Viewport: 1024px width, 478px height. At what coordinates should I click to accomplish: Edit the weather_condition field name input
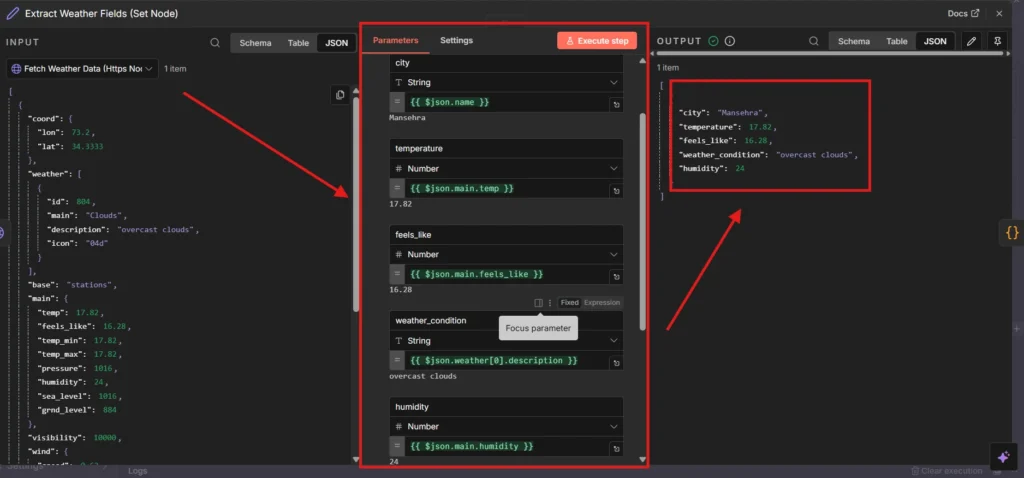506,321
